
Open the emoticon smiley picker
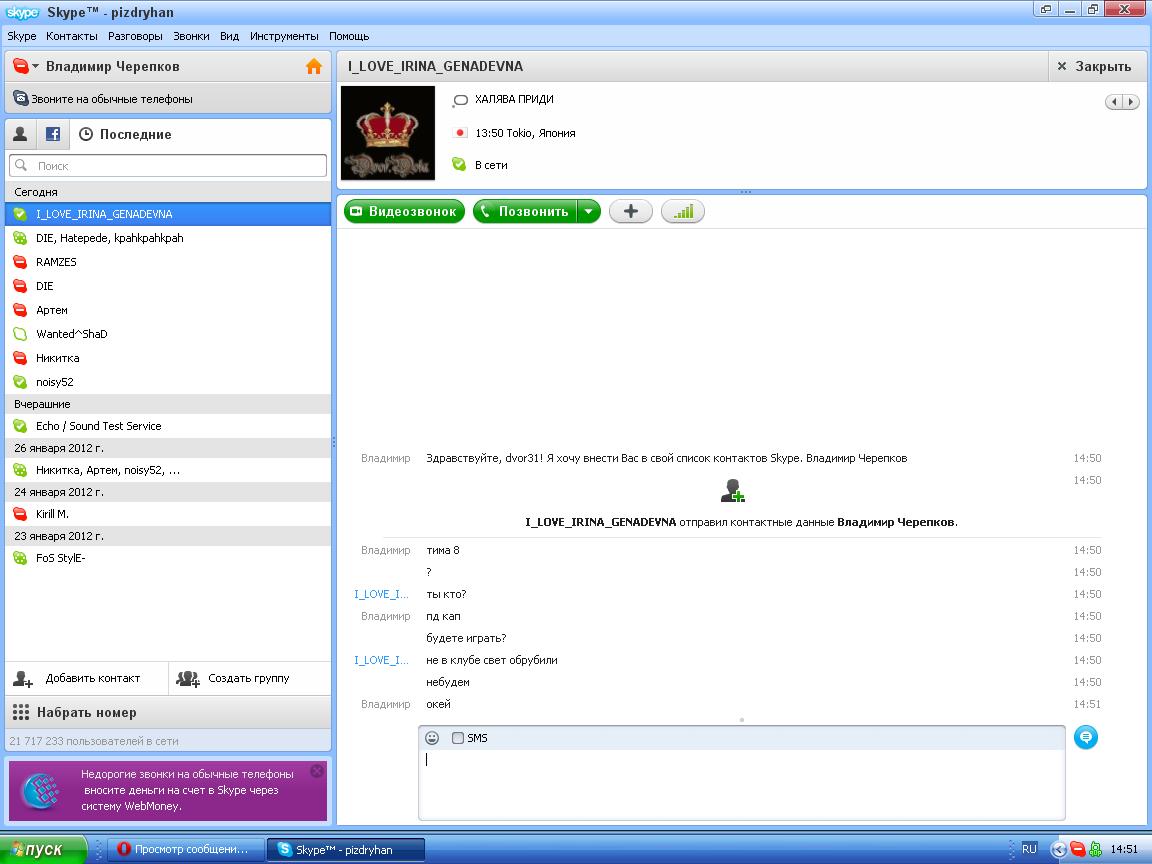coord(432,738)
